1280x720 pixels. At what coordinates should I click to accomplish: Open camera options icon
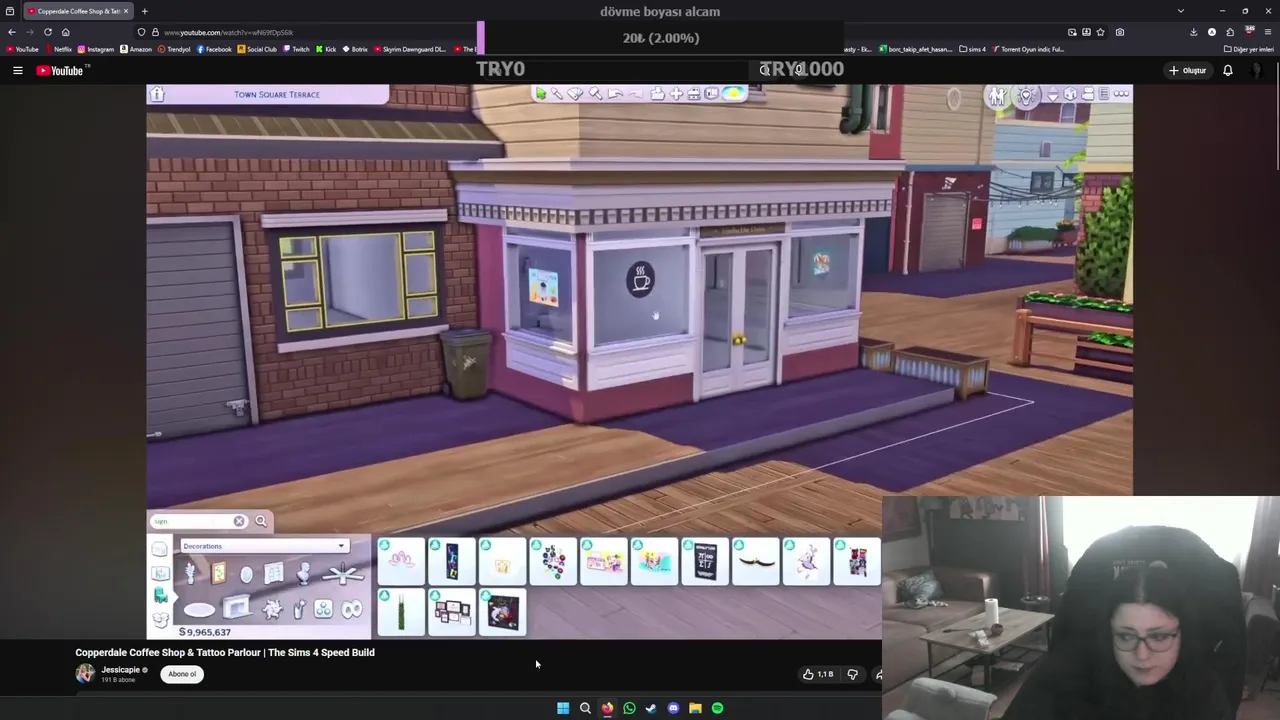click(1088, 94)
